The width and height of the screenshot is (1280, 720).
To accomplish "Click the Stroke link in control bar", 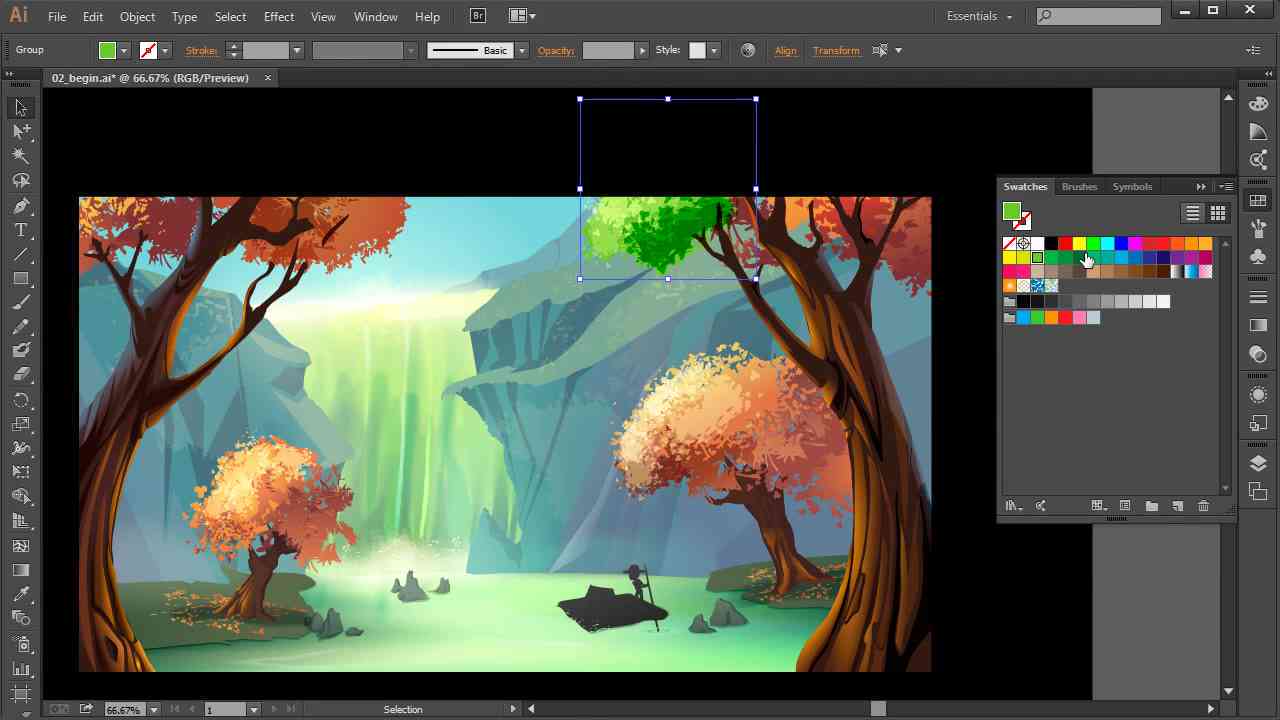I will click(202, 51).
